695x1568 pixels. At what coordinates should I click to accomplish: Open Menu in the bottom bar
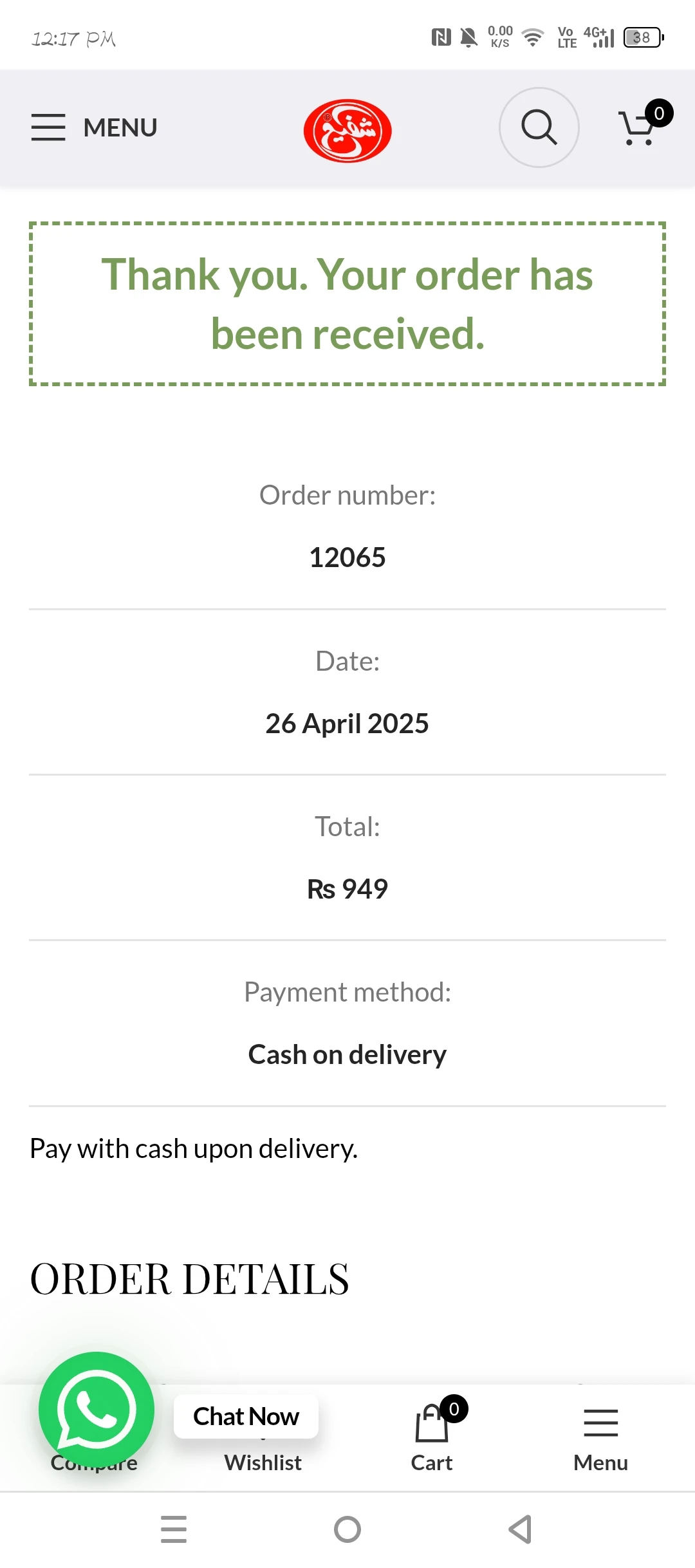tap(600, 1439)
